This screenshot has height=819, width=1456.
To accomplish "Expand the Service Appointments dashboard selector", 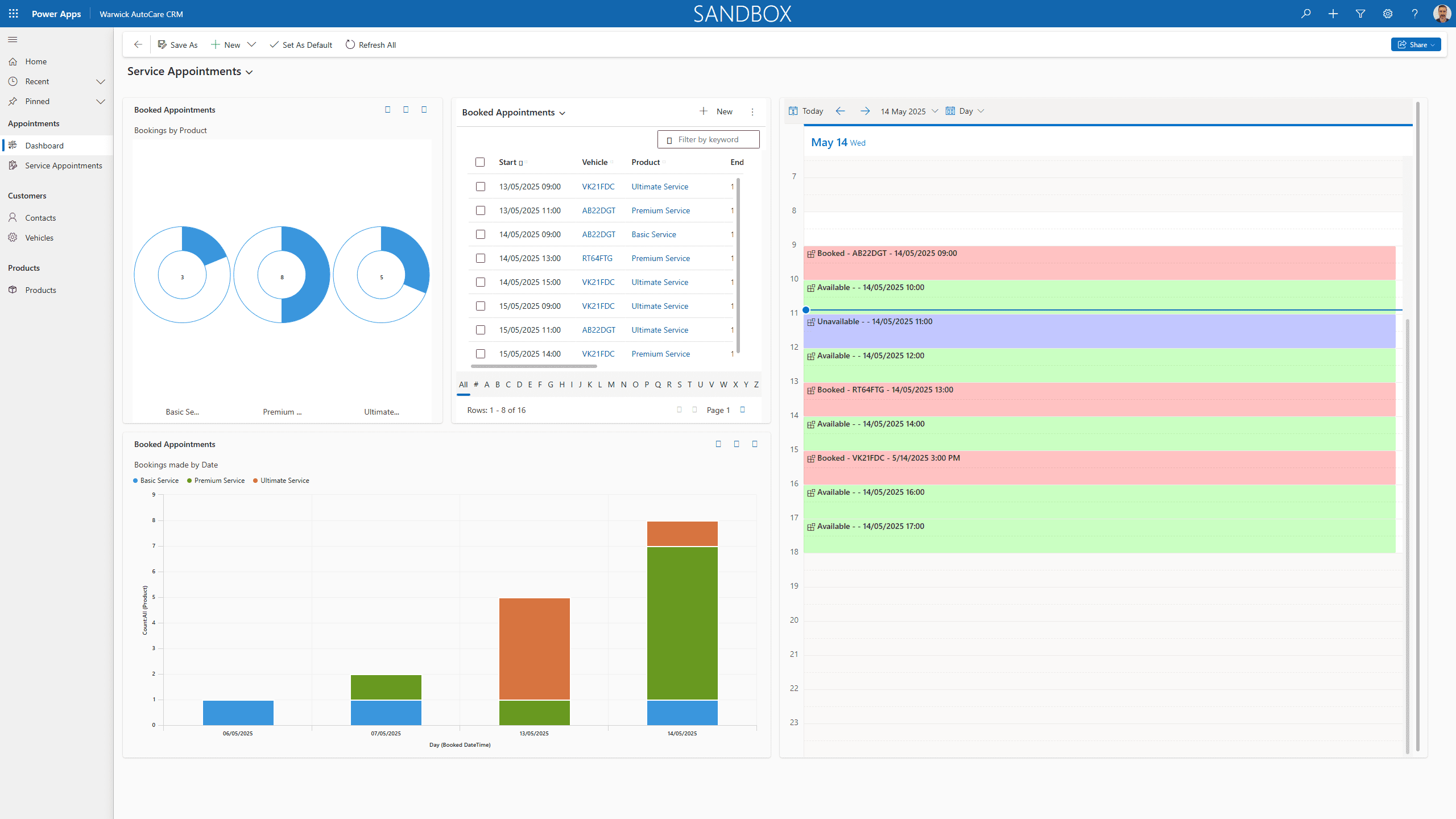I will coord(249,72).
